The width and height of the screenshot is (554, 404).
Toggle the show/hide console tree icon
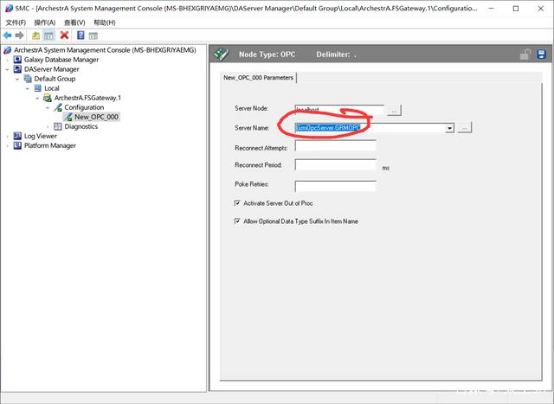[49, 35]
